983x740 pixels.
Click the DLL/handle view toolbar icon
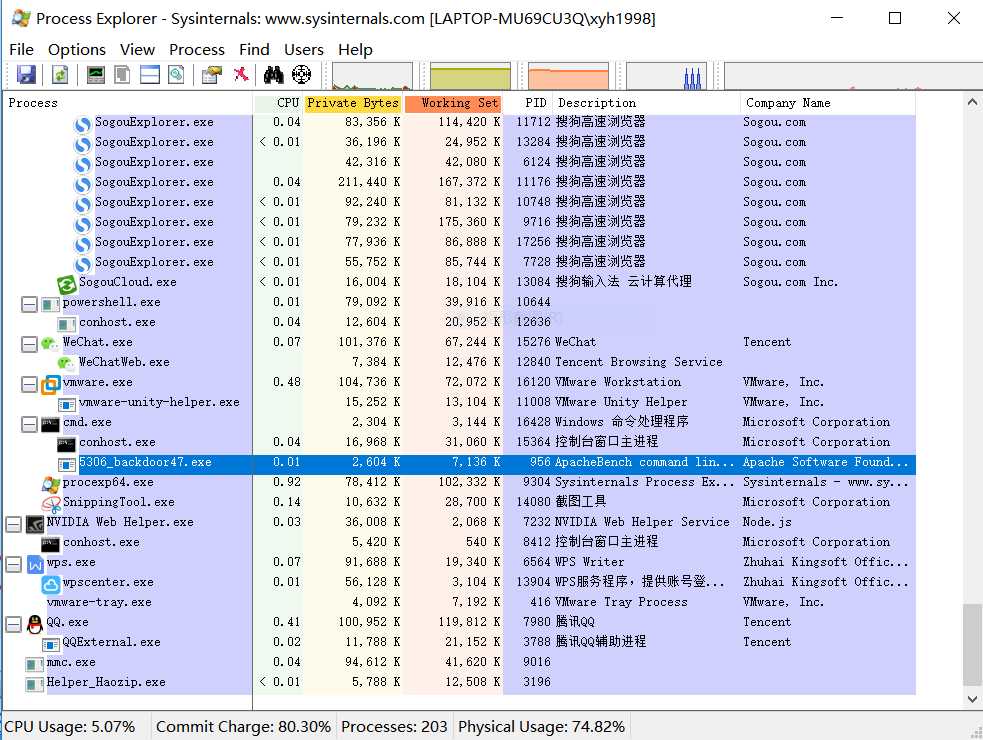point(177,75)
